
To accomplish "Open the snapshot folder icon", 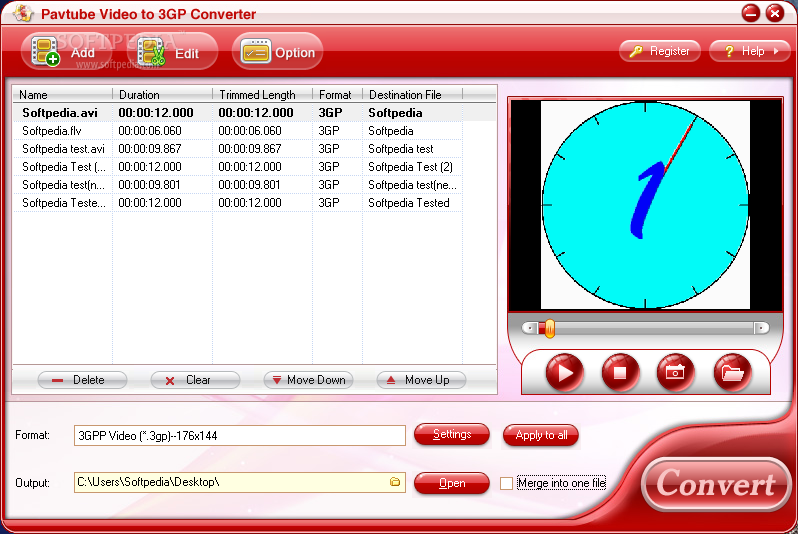I will [x=732, y=373].
